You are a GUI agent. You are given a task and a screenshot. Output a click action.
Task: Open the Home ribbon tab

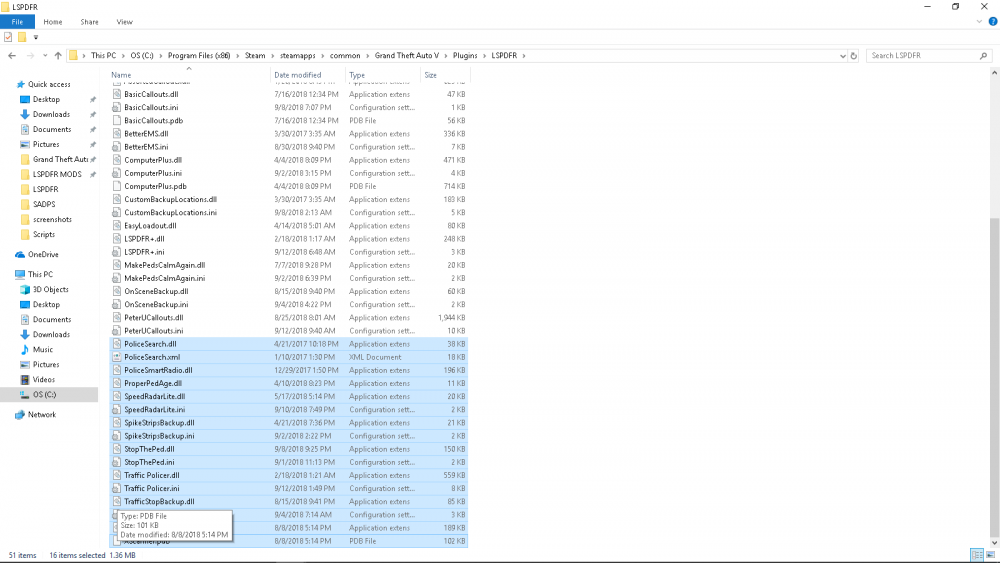coord(53,22)
